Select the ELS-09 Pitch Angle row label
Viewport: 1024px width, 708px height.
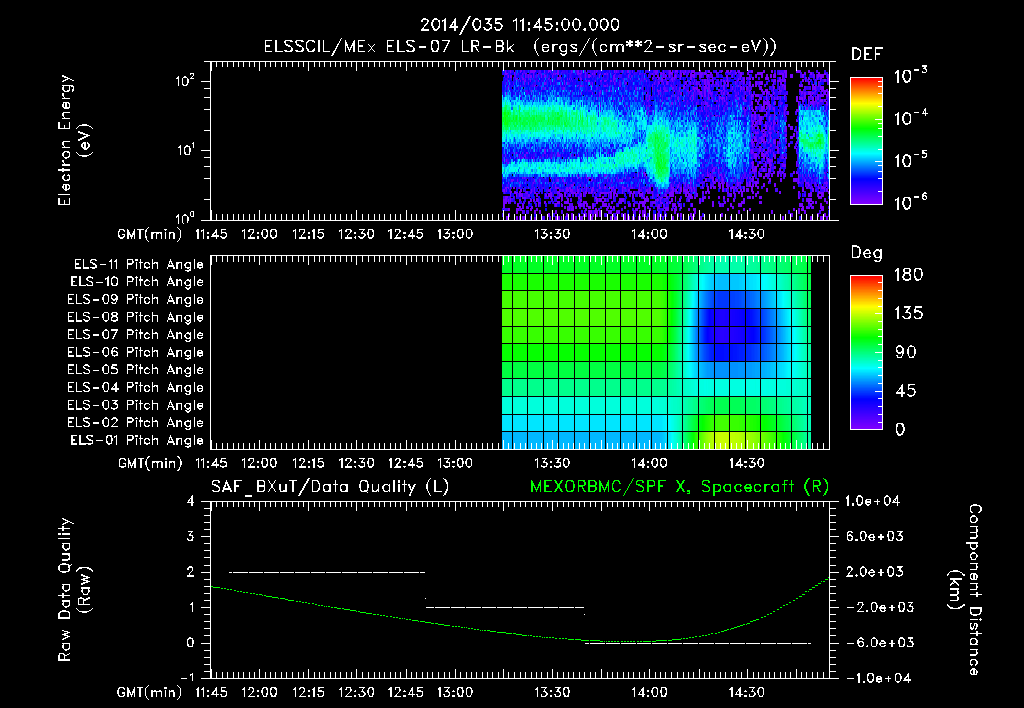click(136, 300)
